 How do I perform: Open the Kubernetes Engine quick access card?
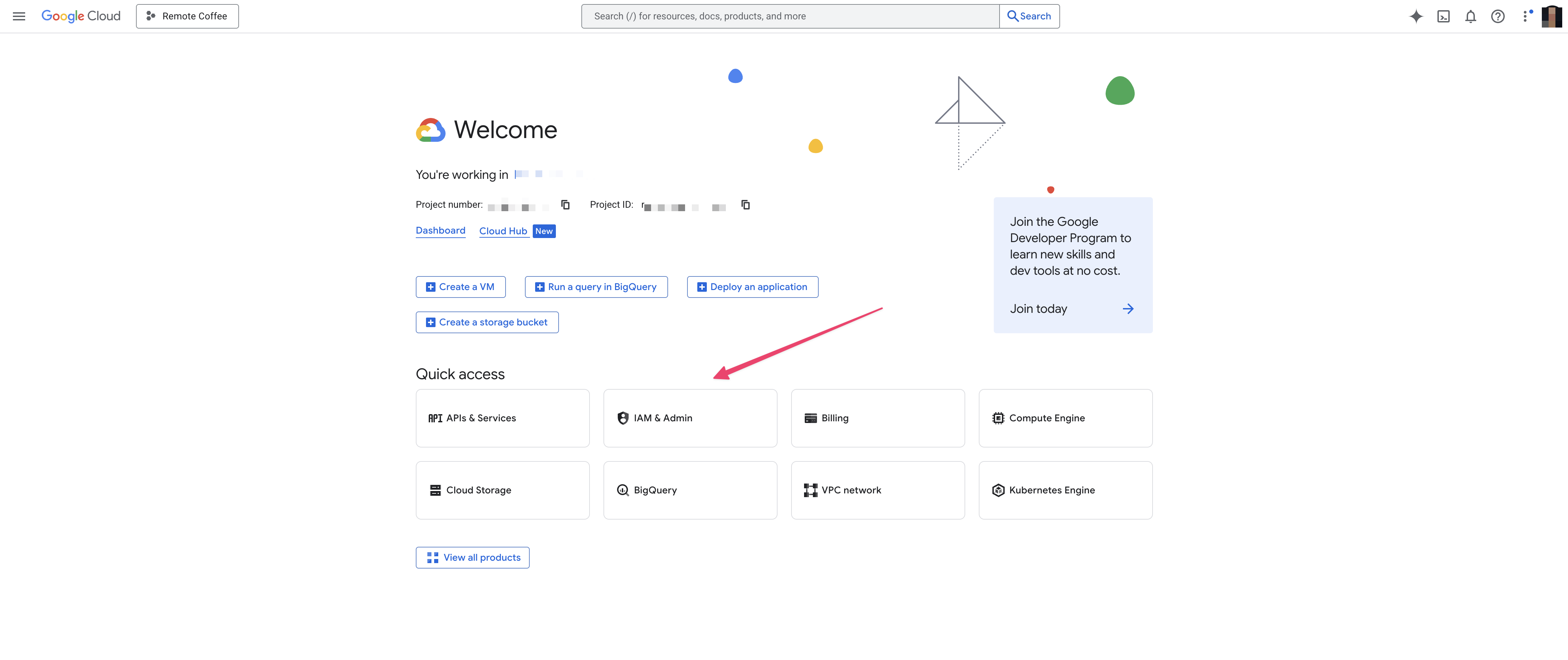pyautogui.click(x=1065, y=490)
